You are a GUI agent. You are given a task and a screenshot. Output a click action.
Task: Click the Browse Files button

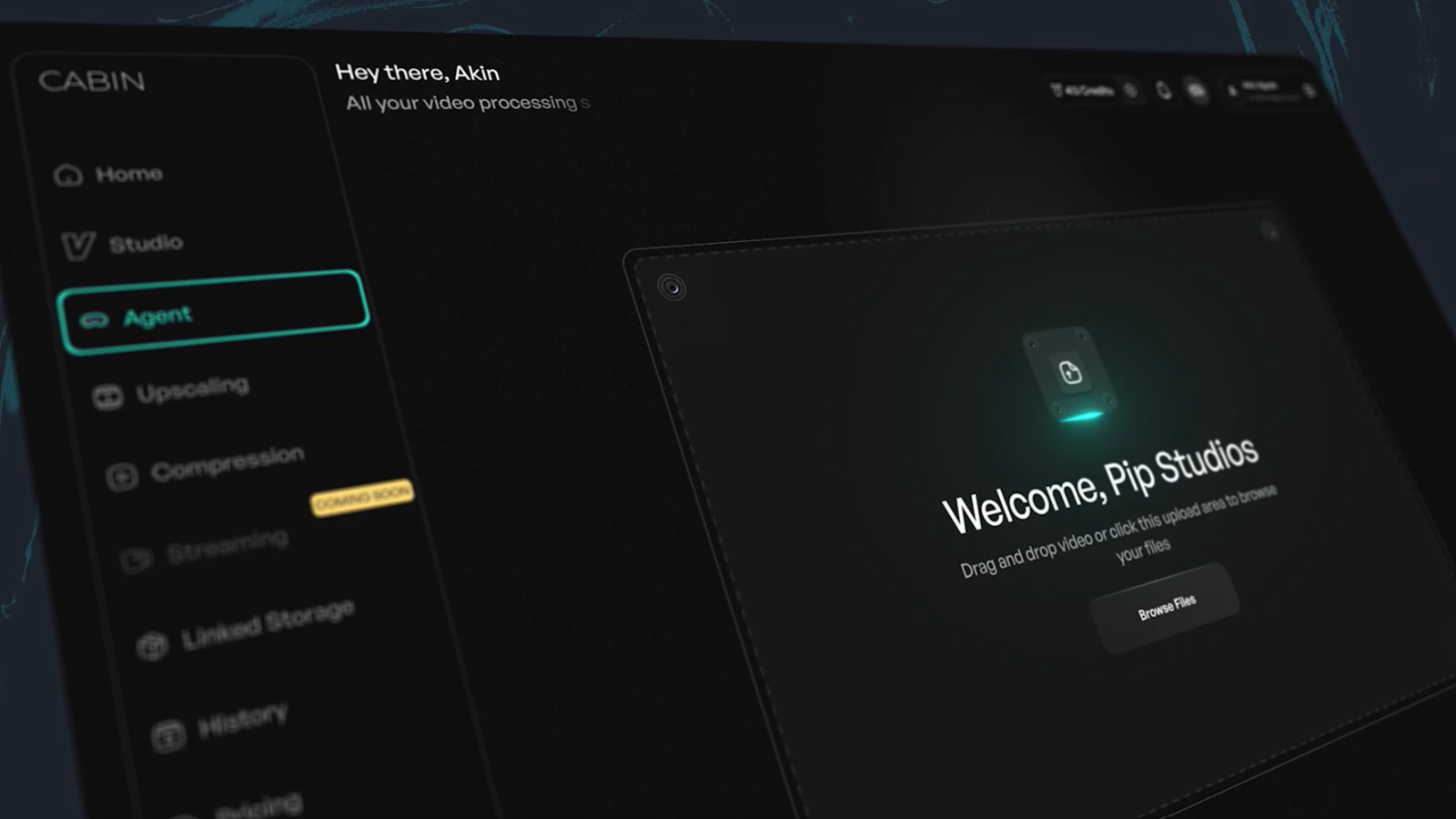click(1166, 606)
